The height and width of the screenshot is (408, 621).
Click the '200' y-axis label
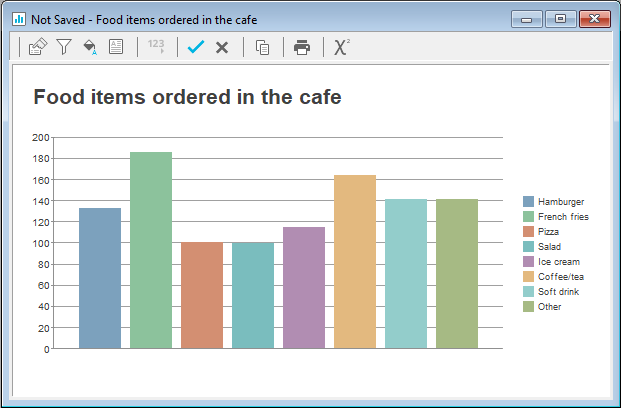[40, 137]
